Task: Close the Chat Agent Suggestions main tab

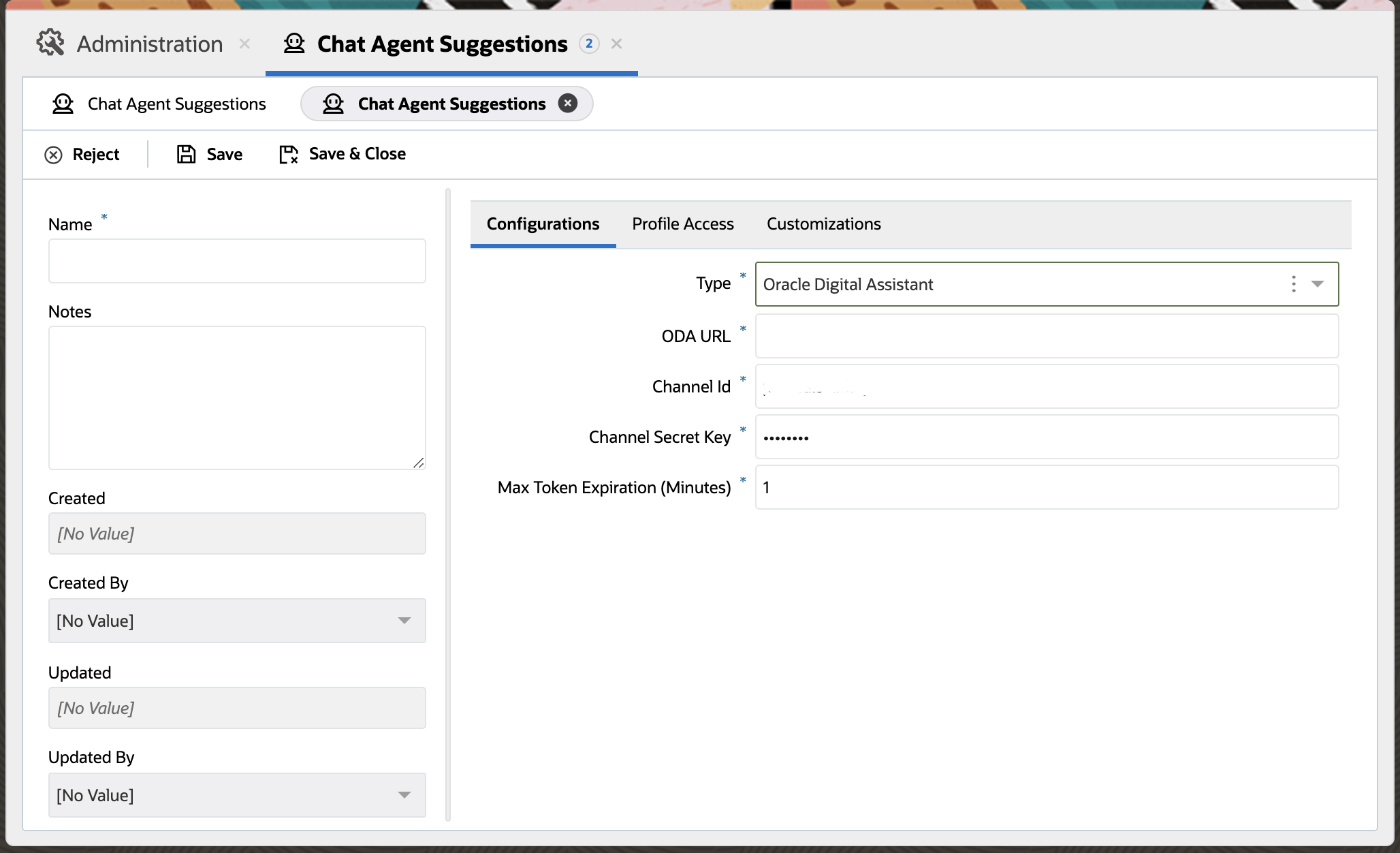Action: coord(616,44)
